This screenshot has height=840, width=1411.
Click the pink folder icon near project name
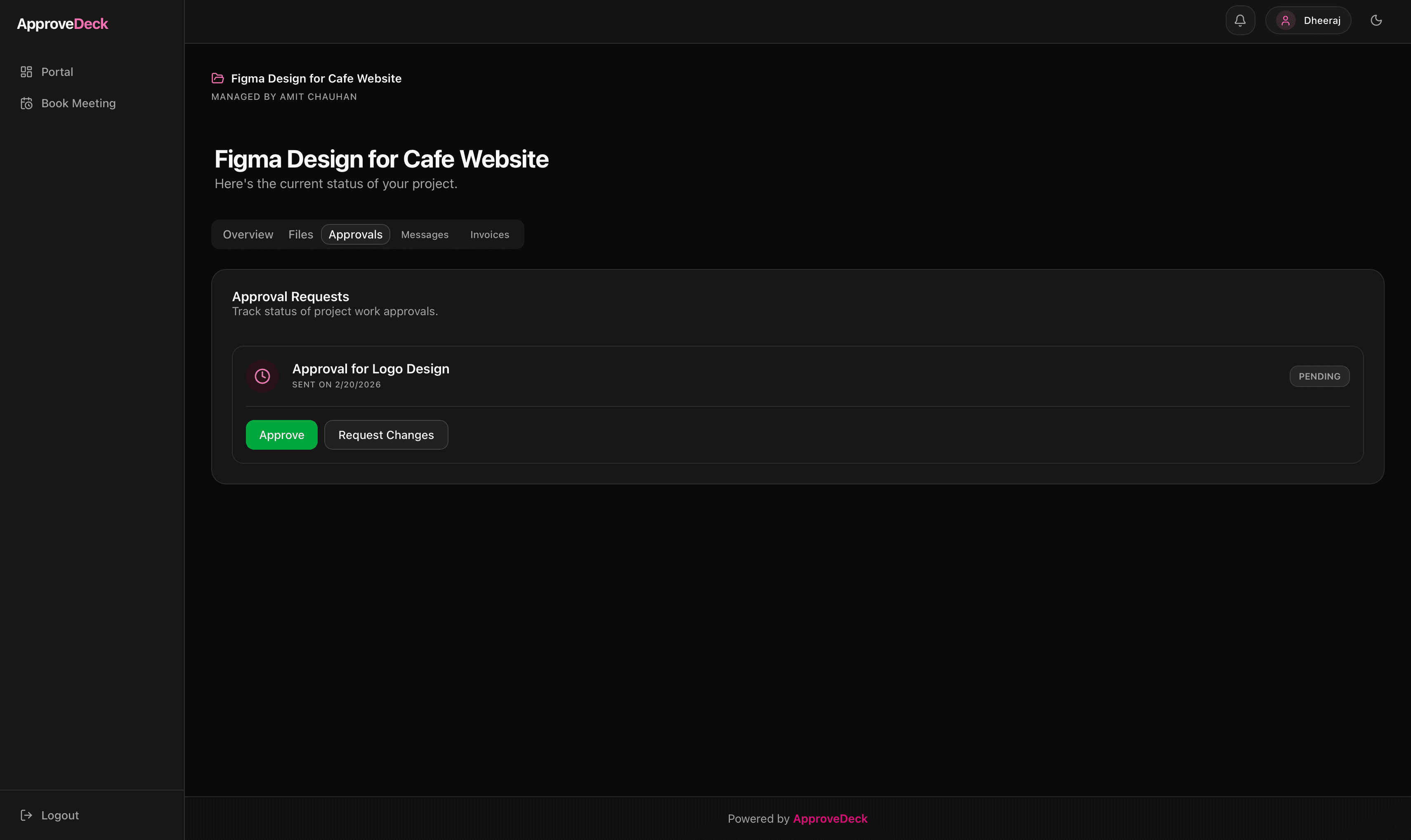pyautogui.click(x=218, y=78)
